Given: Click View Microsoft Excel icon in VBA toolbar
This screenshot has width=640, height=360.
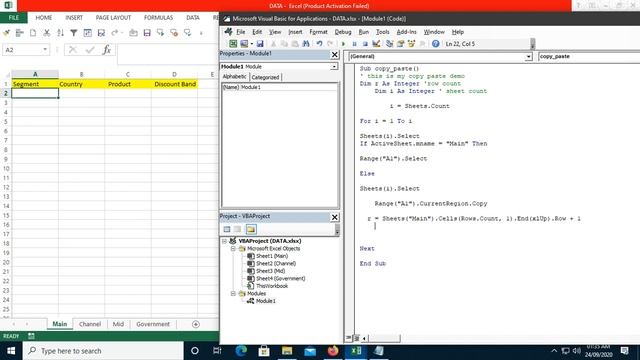Looking at the screenshot, I should tap(233, 44).
